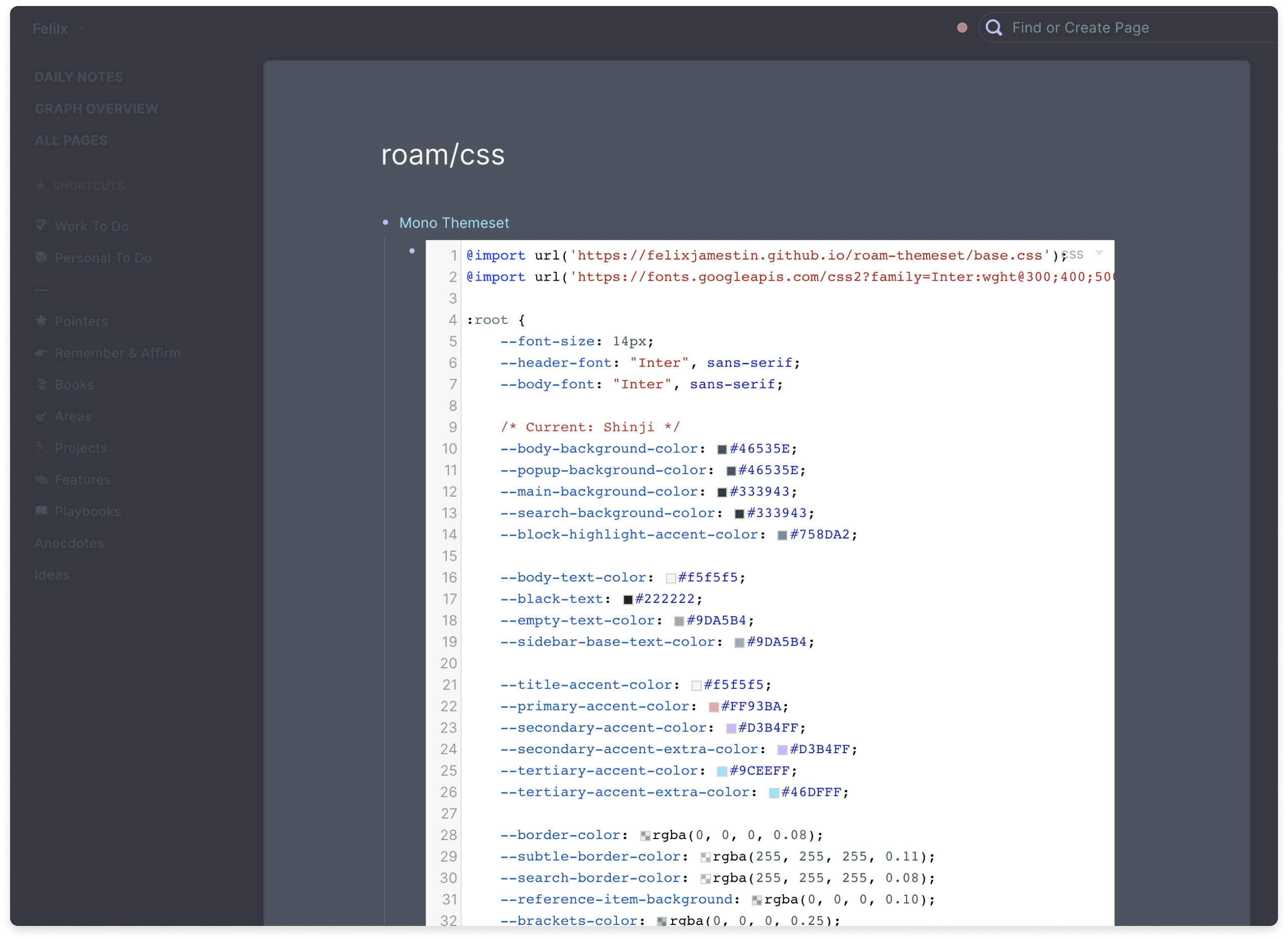The width and height of the screenshot is (1288, 940).
Task: Click the Playbooks open-book icon
Action: (41, 511)
